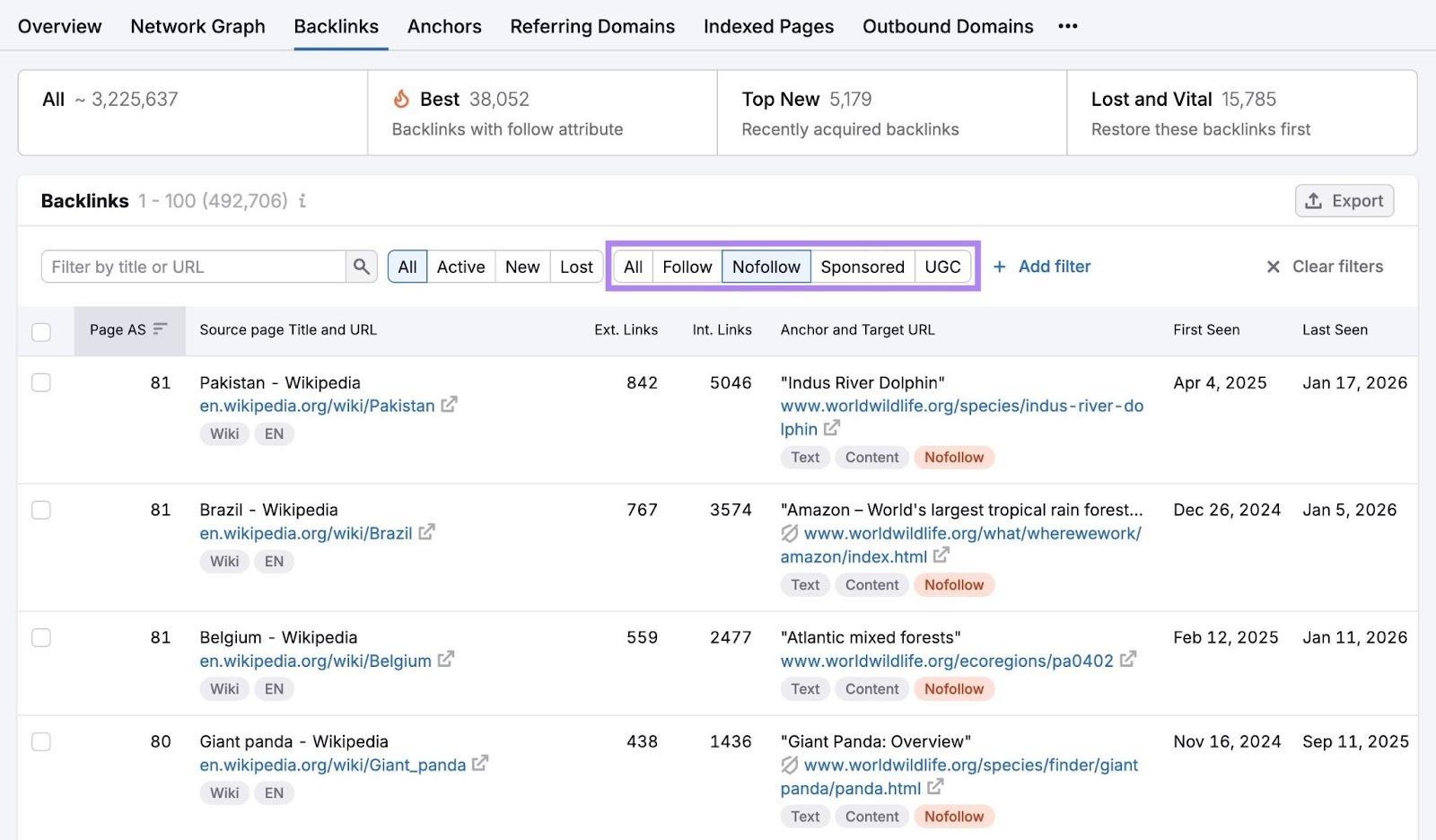The image size is (1436, 840).
Task: Click the Export button
Action: click(x=1344, y=200)
